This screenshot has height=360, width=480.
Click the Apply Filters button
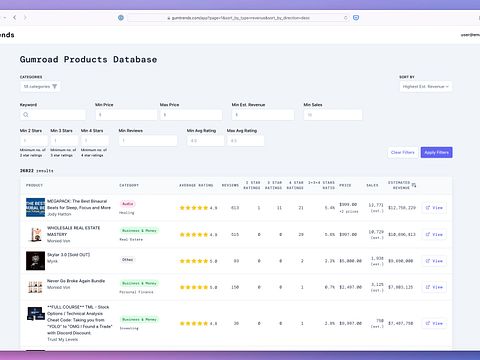tap(436, 152)
